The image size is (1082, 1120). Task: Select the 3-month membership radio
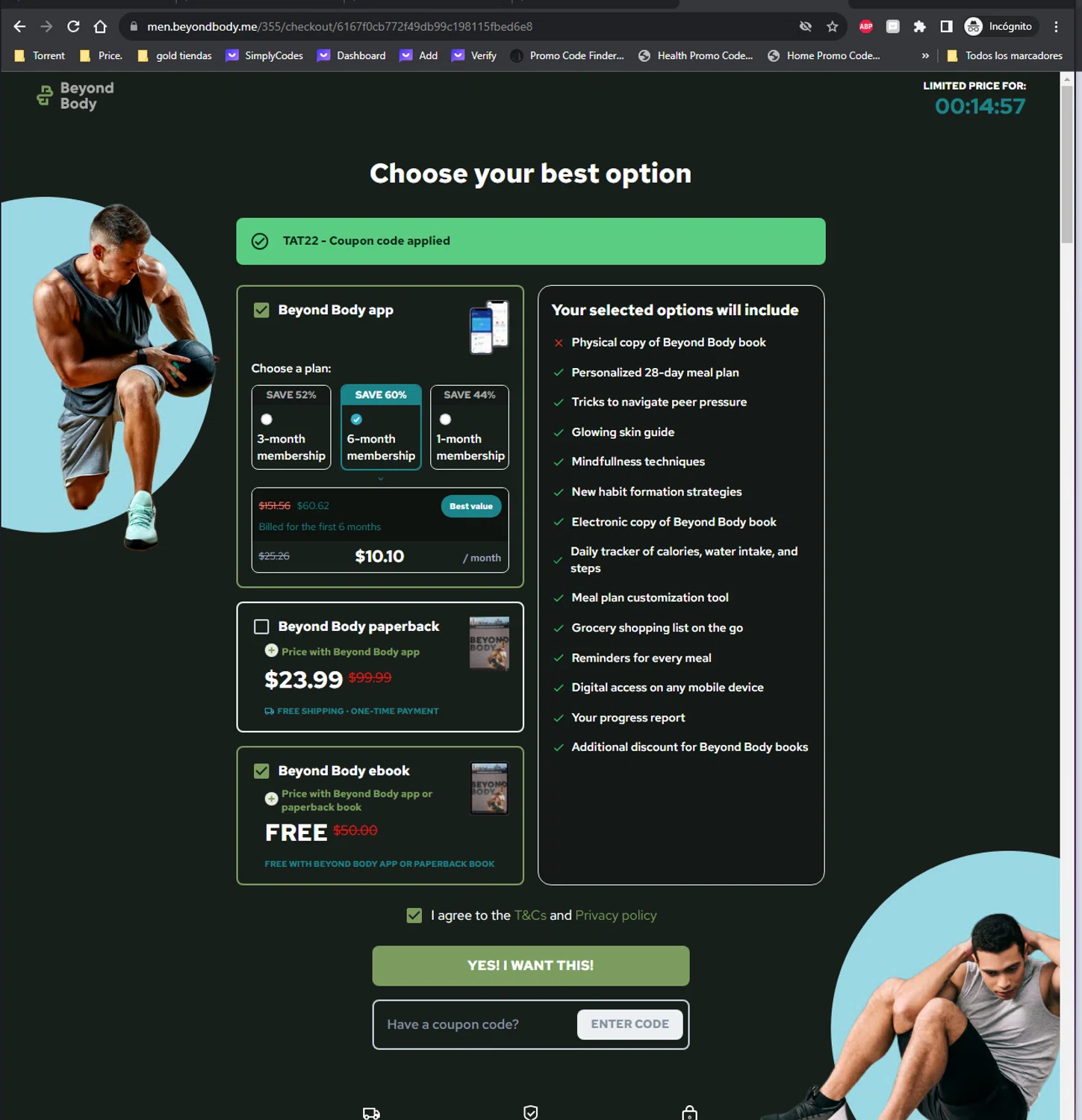point(267,420)
